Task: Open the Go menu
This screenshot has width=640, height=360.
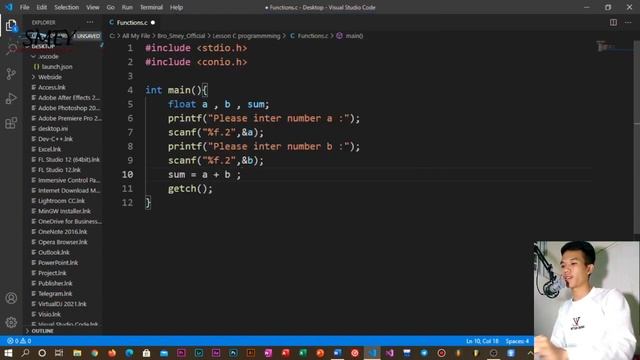Action: (x=111, y=7)
